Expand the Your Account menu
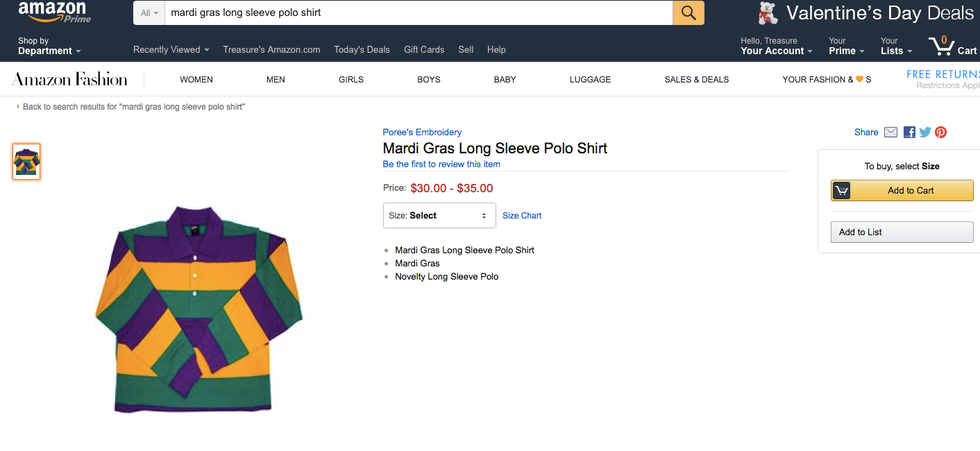This screenshot has width=980, height=451. [774, 46]
